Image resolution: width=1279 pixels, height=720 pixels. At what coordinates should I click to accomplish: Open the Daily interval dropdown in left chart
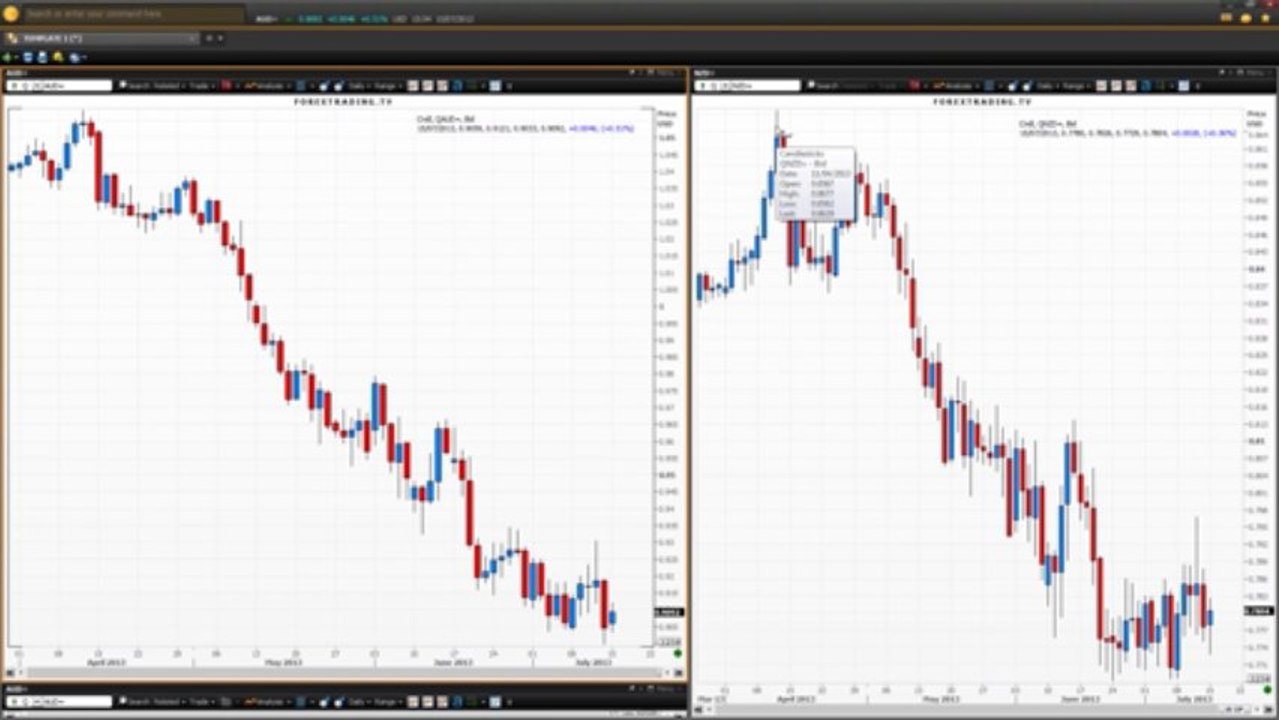358,86
